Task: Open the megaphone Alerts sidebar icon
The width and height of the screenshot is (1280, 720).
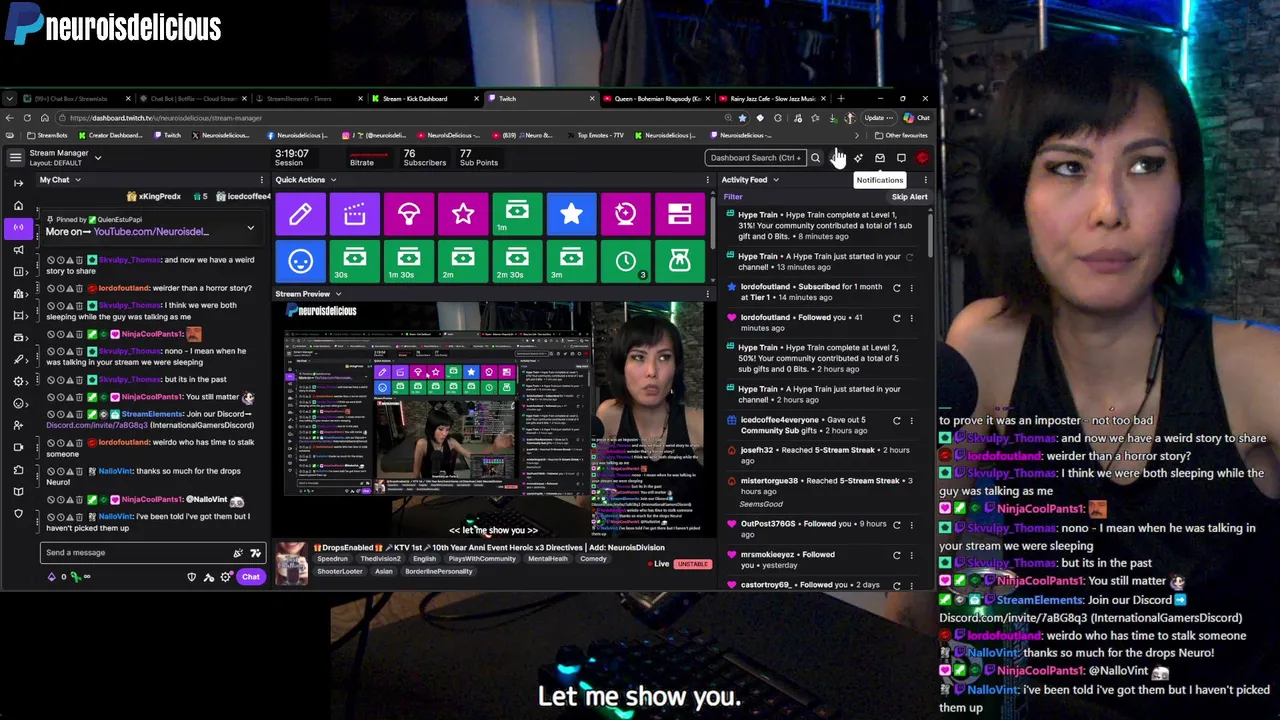Action: 18,249
